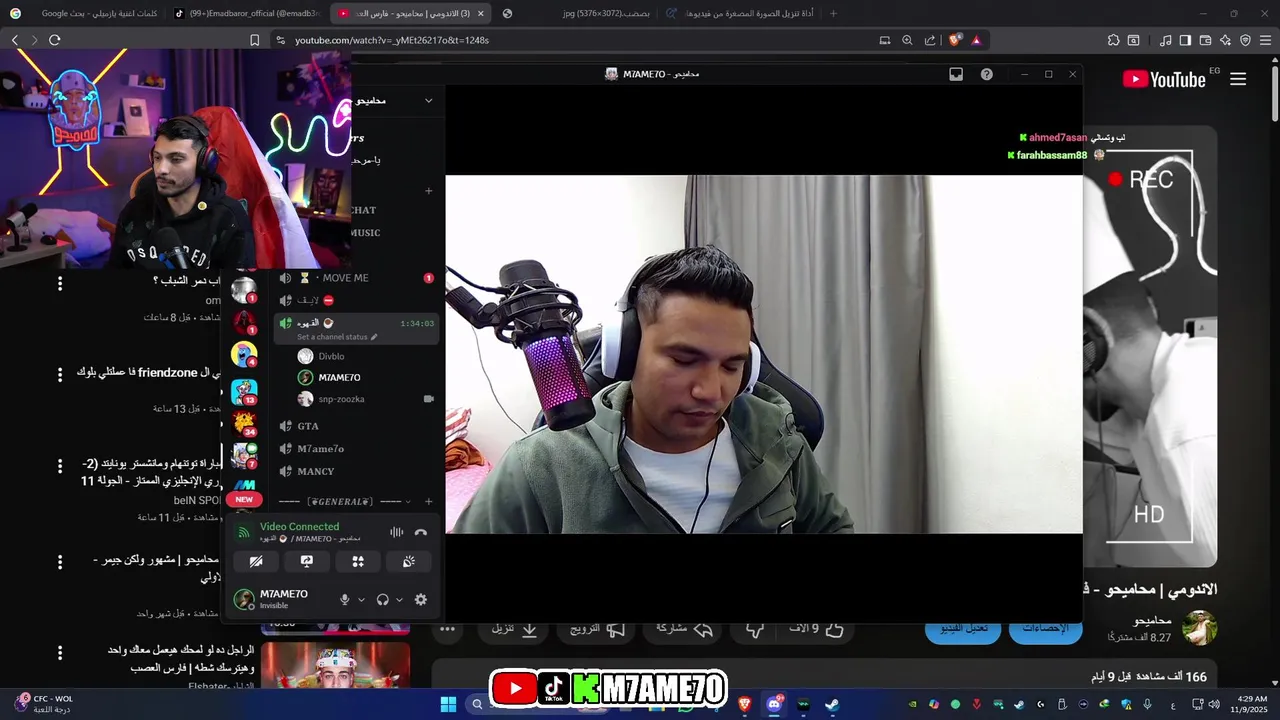Image resolution: width=1280 pixels, height=720 pixels.
Task: Open Brave main menu button
Action: [x=1265, y=40]
